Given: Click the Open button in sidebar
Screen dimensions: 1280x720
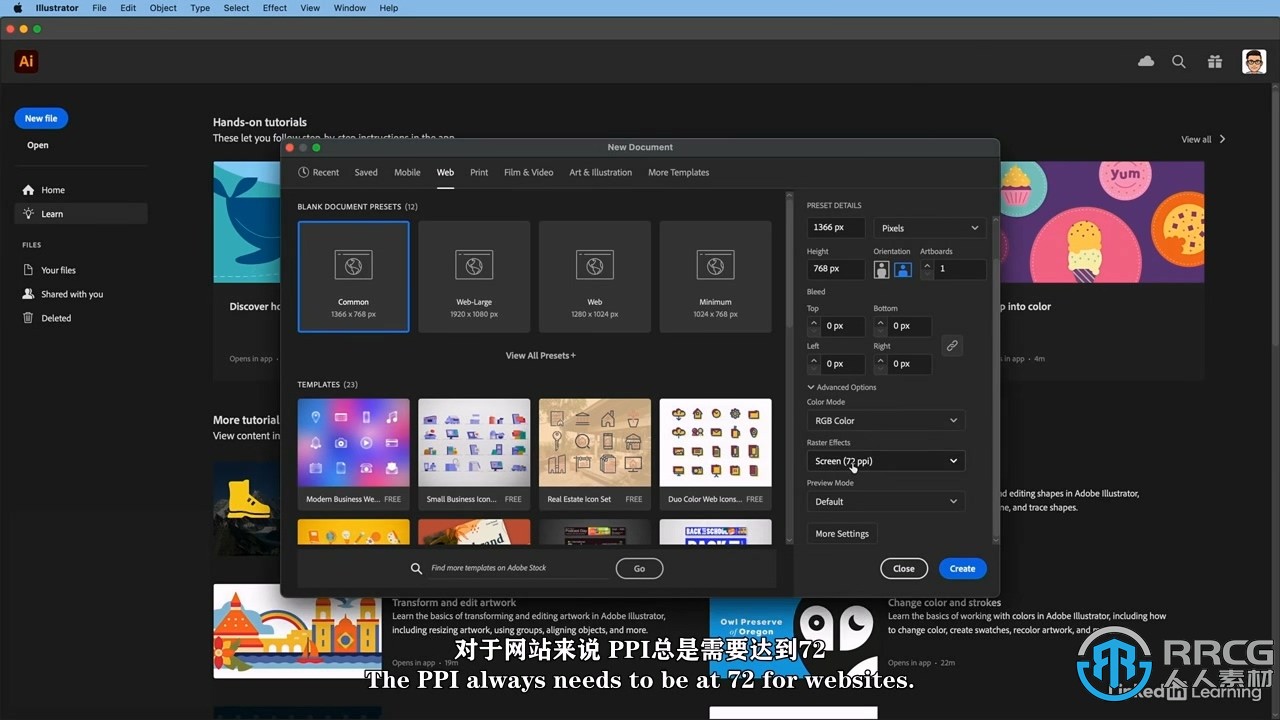Looking at the screenshot, I should [38, 145].
